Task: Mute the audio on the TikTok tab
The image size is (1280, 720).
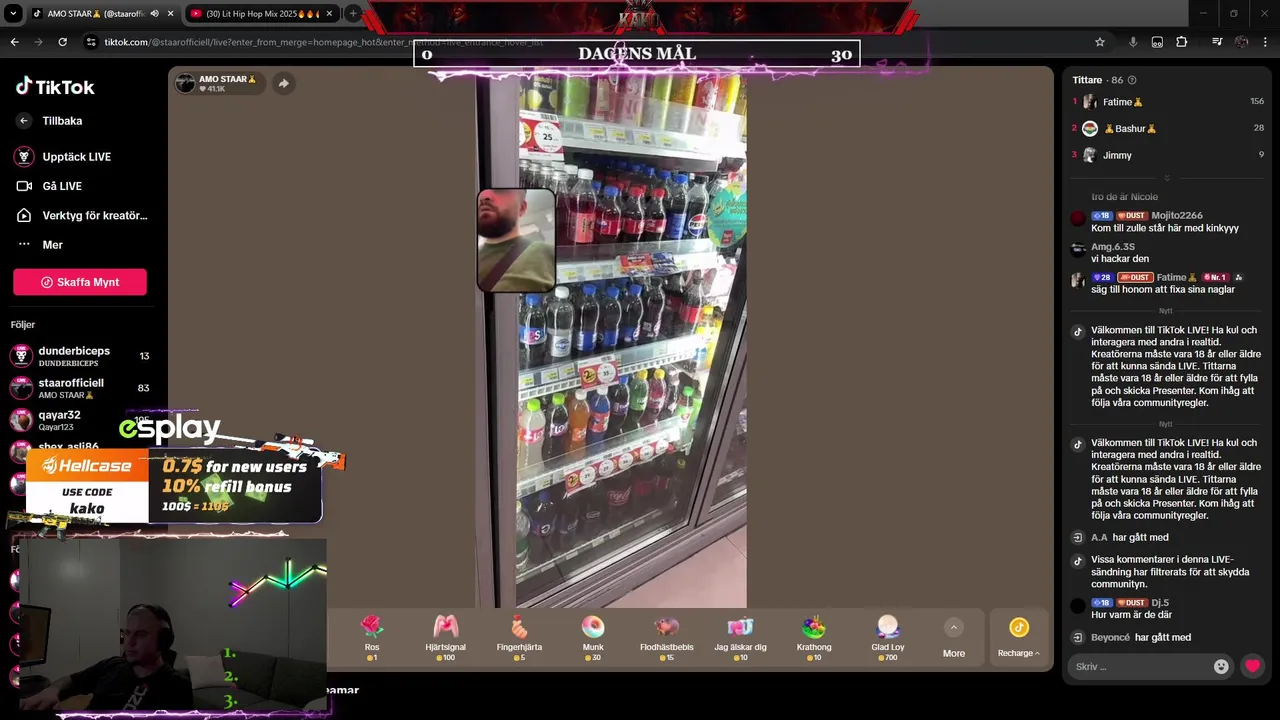Action: point(154,14)
